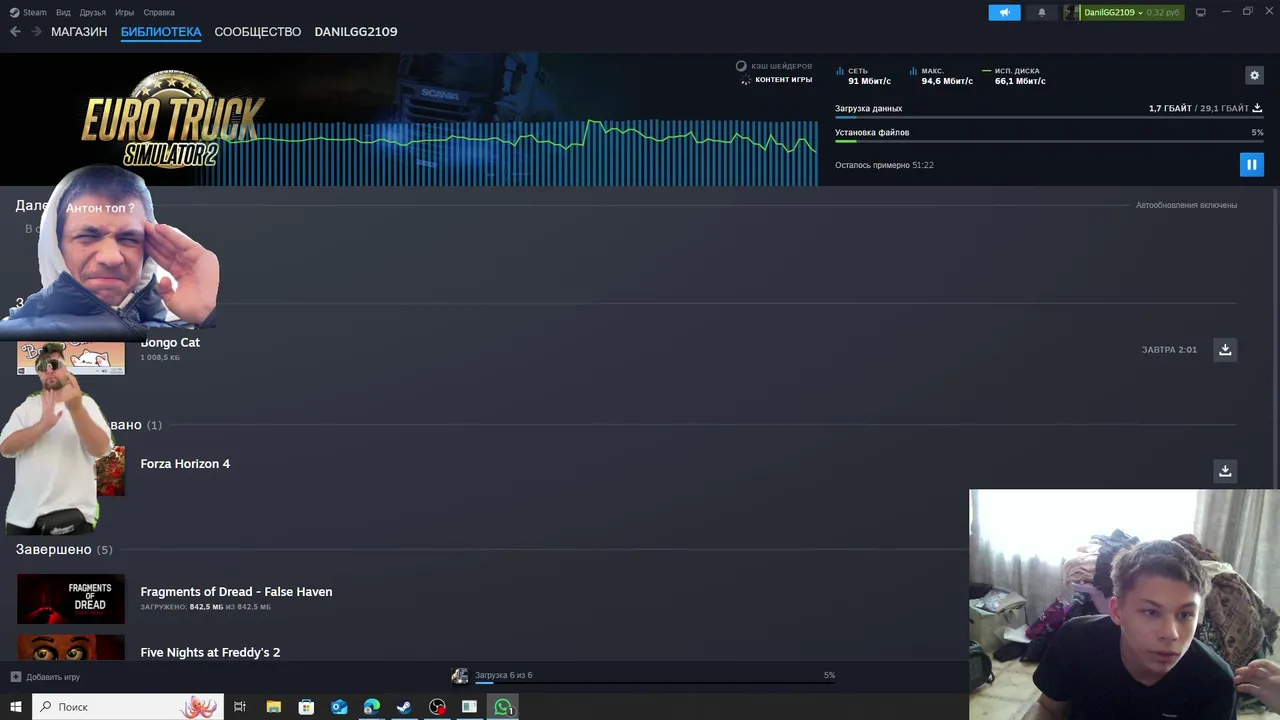The image size is (1280, 720).
Task: Click the КОНТЕНТ ИГРЫ label
Action: pos(783,79)
